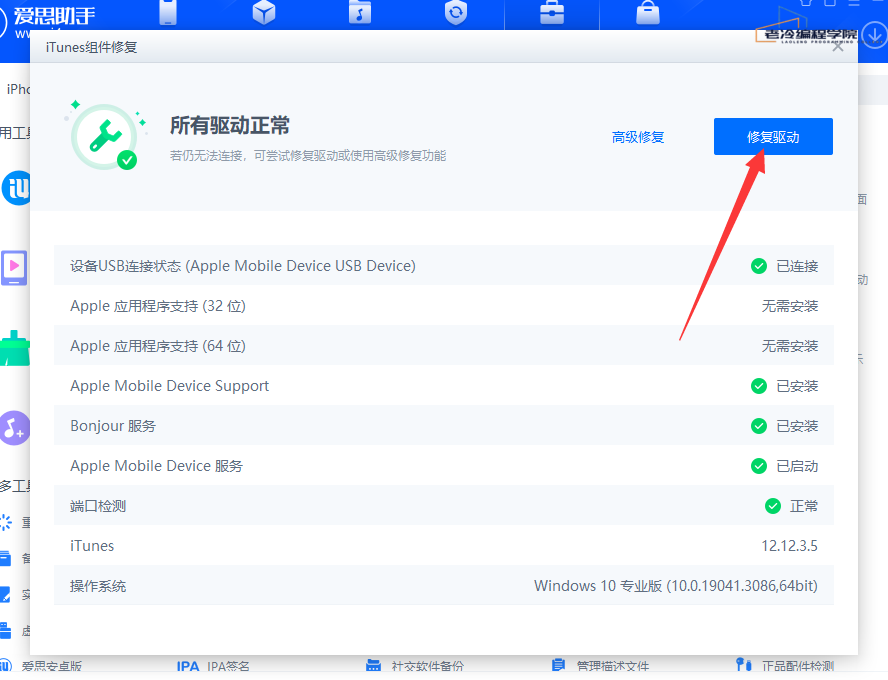
Task: Click the 若仍无法连接 hint text
Action: pos(308,156)
